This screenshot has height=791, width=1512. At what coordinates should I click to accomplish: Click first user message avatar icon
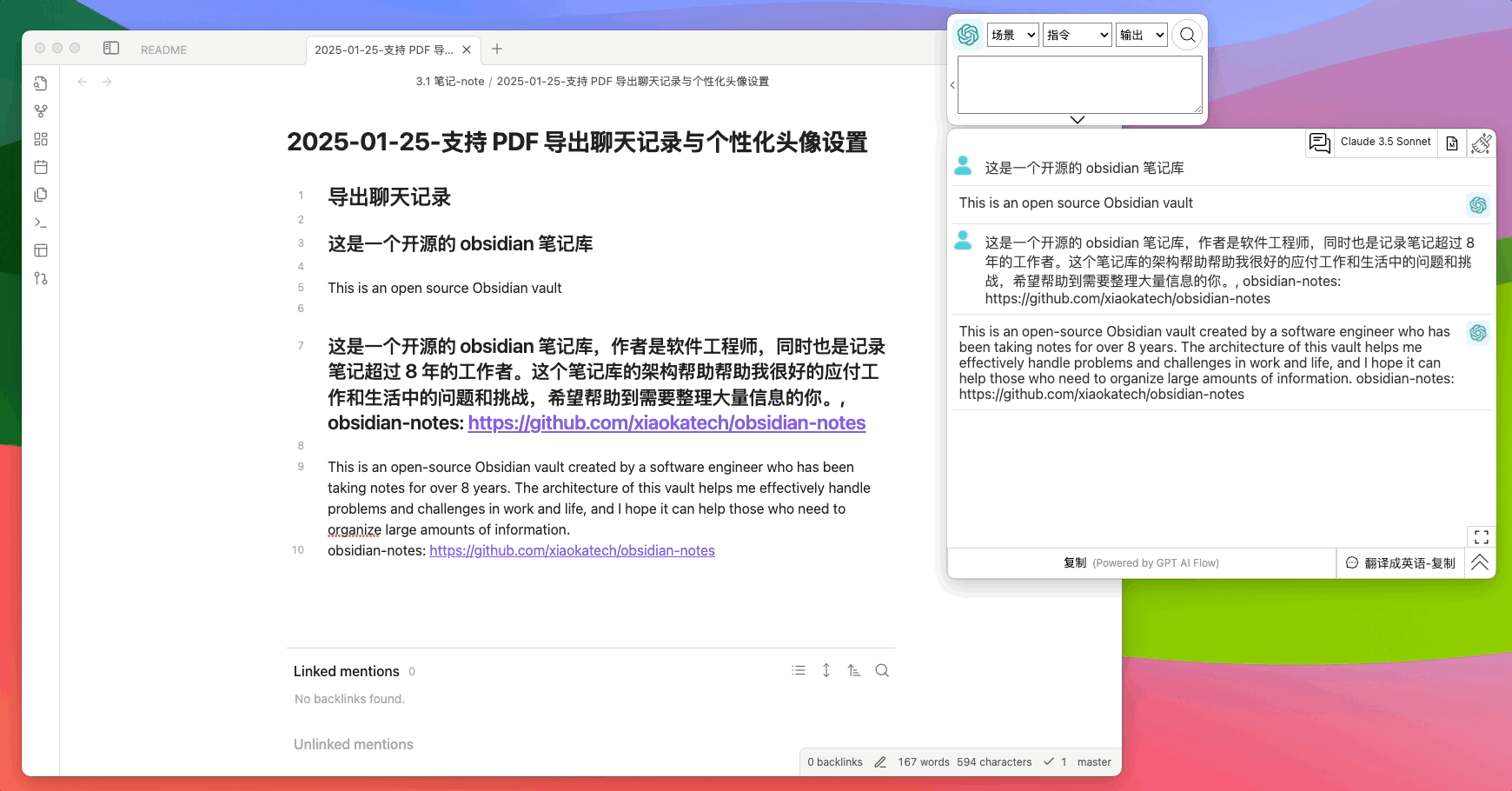pos(963,165)
